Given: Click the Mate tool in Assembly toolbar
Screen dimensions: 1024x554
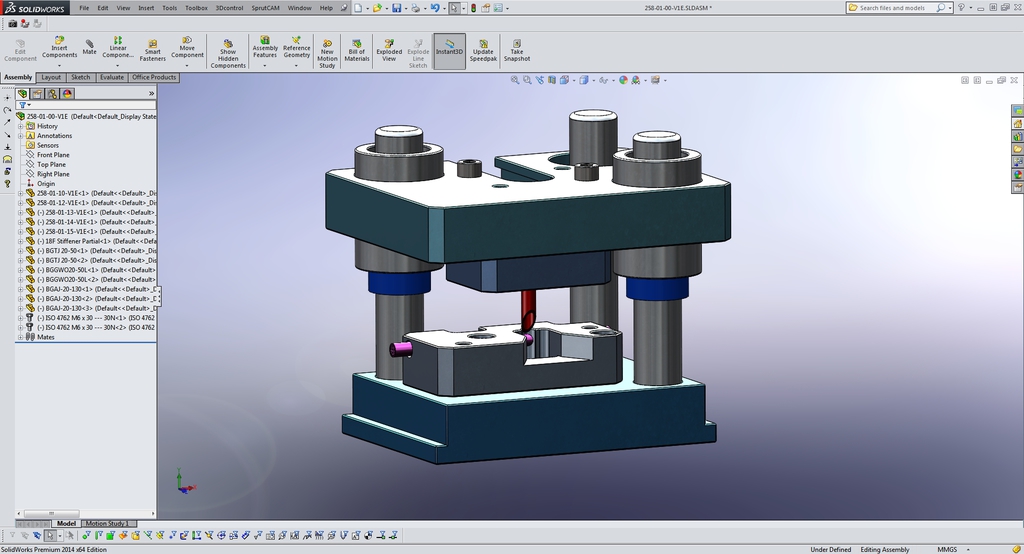Looking at the screenshot, I should (89, 47).
